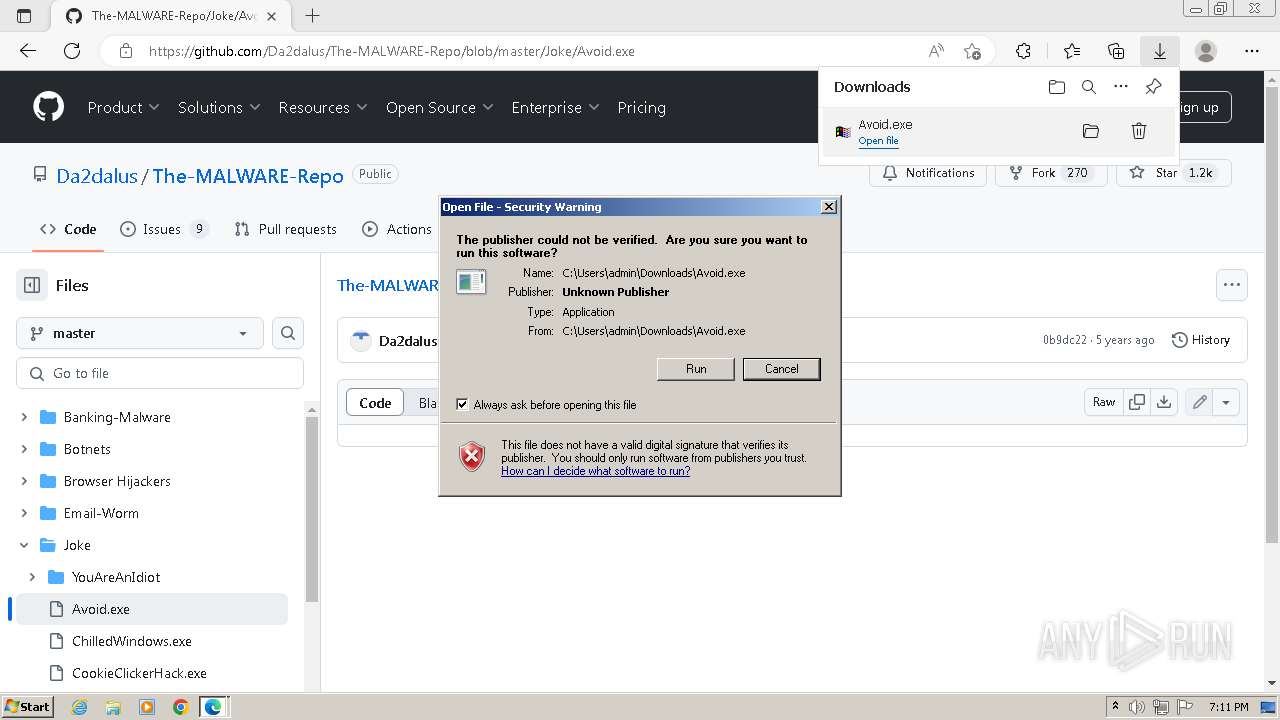Add page to favorites star icon
This screenshot has height=720, width=1280.
click(x=972, y=51)
